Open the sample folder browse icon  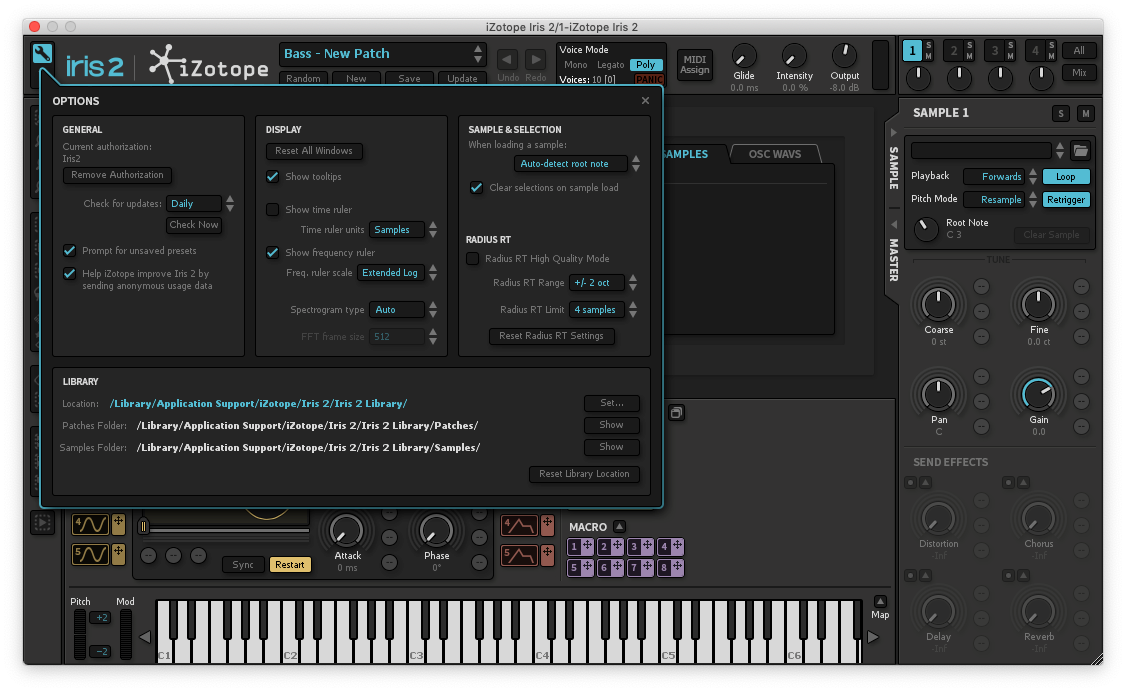[x=1080, y=151]
